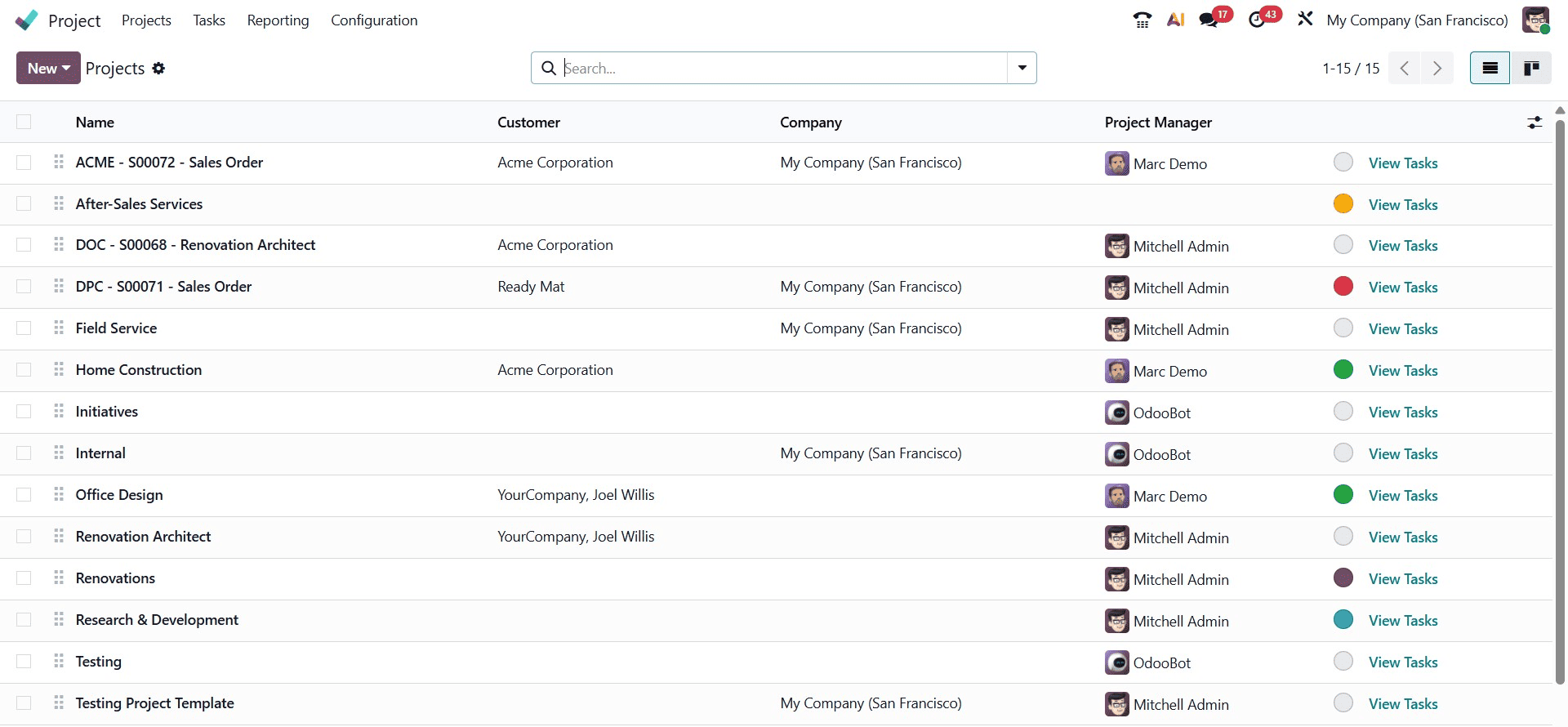Click grey status dot of Initiatives
The height and width of the screenshot is (727, 1568).
click(x=1343, y=411)
